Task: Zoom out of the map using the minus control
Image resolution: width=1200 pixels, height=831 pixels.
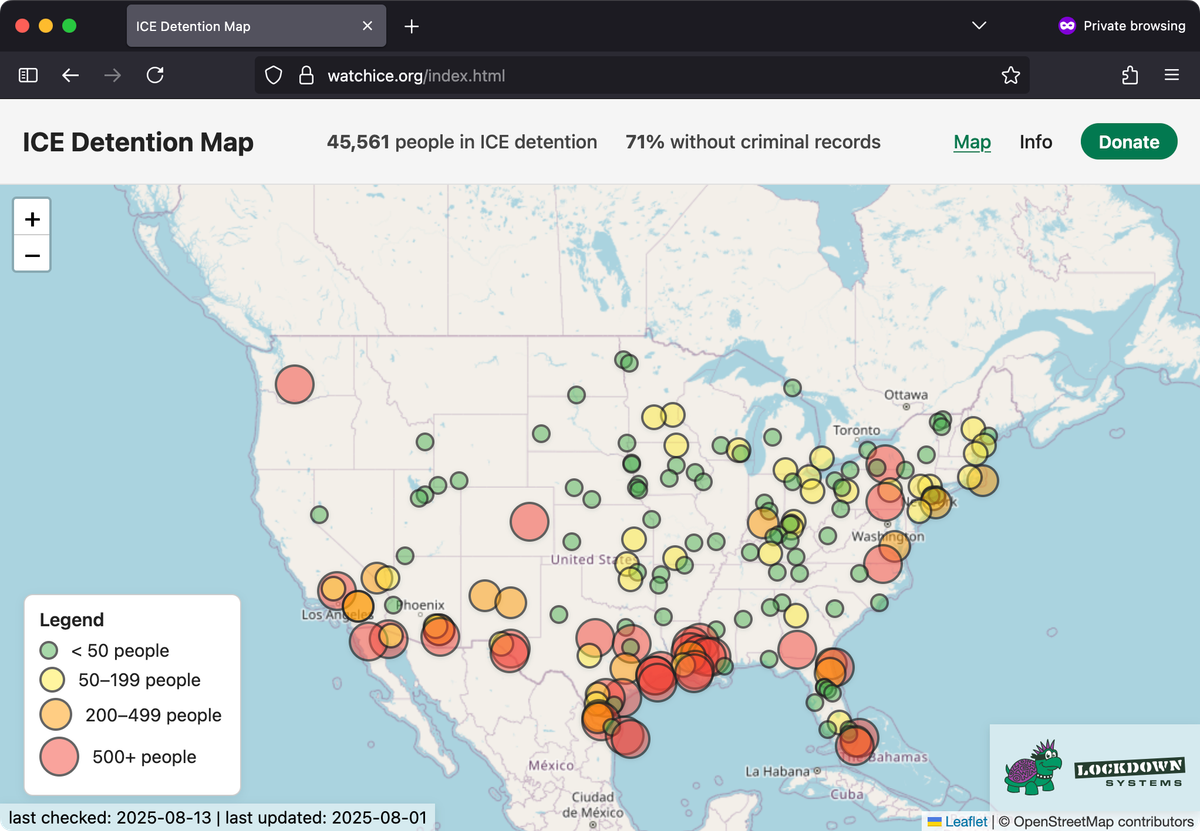Action: pos(32,254)
